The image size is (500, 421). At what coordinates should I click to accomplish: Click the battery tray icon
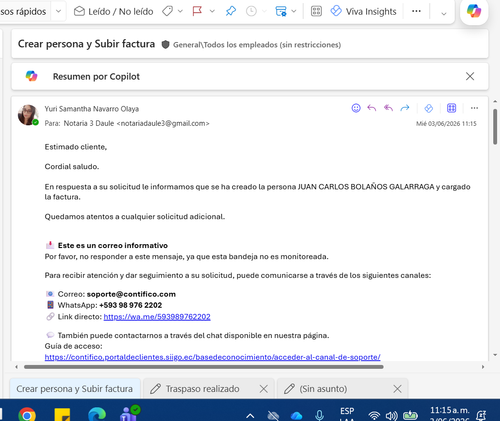(410, 415)
